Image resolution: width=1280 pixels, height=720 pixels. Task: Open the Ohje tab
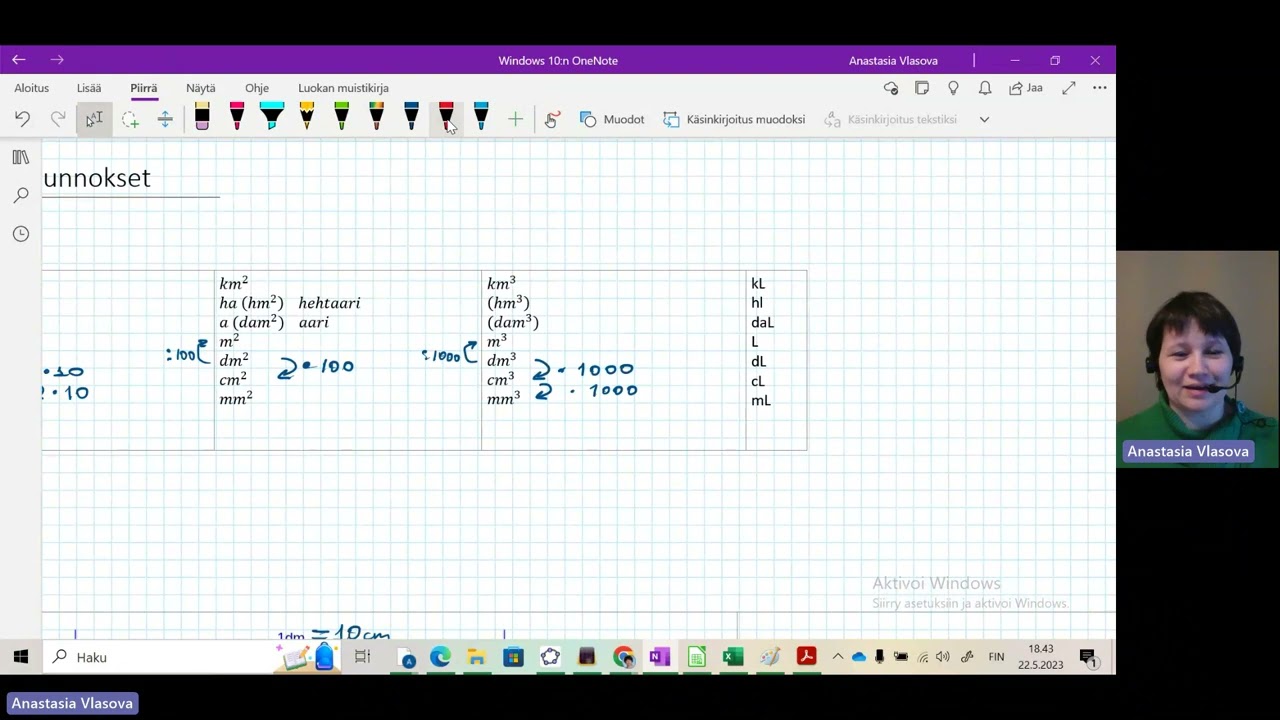click(257, 88)
